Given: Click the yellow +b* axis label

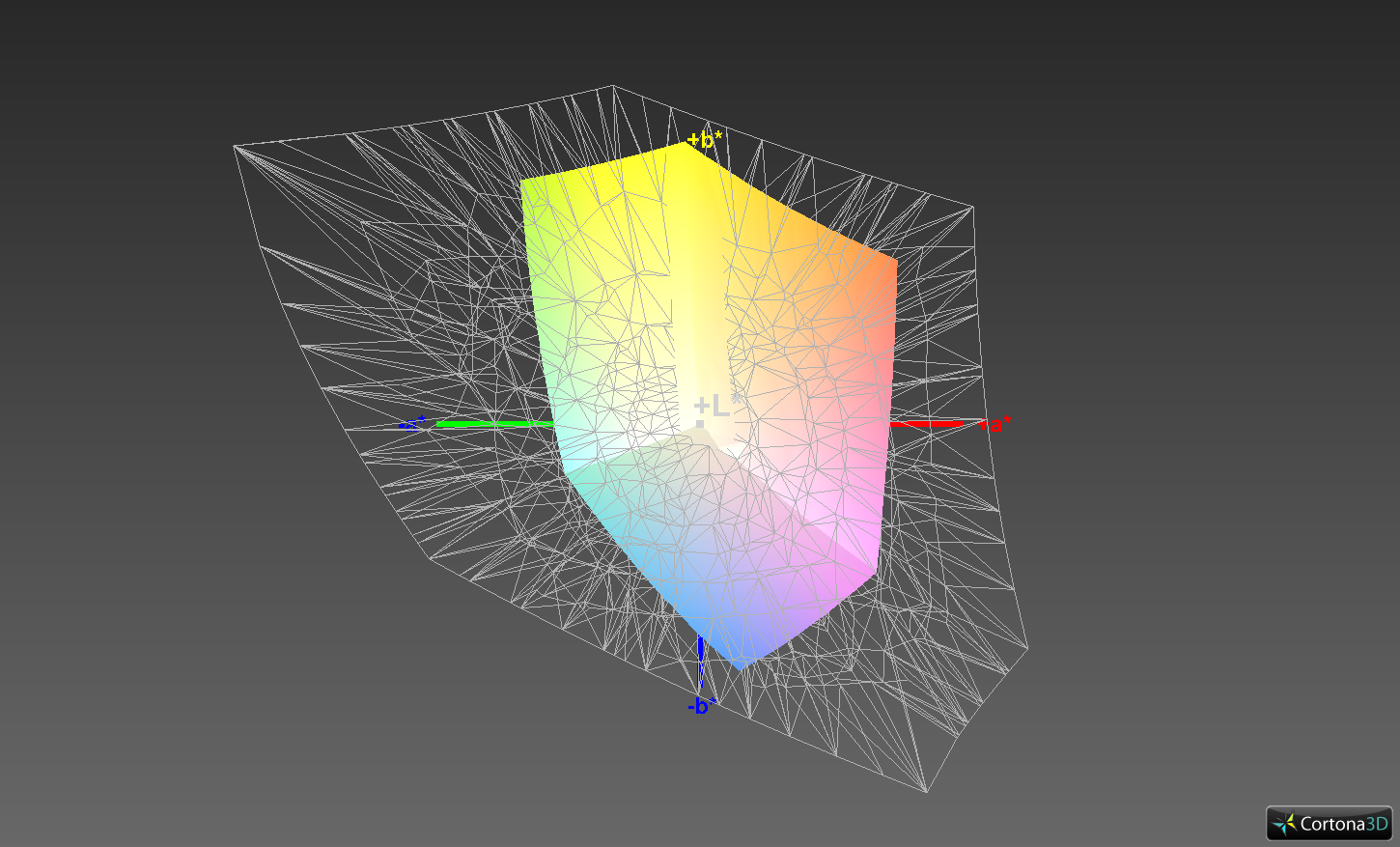Looking at the screenshot, I should click(x=705, y=141).
